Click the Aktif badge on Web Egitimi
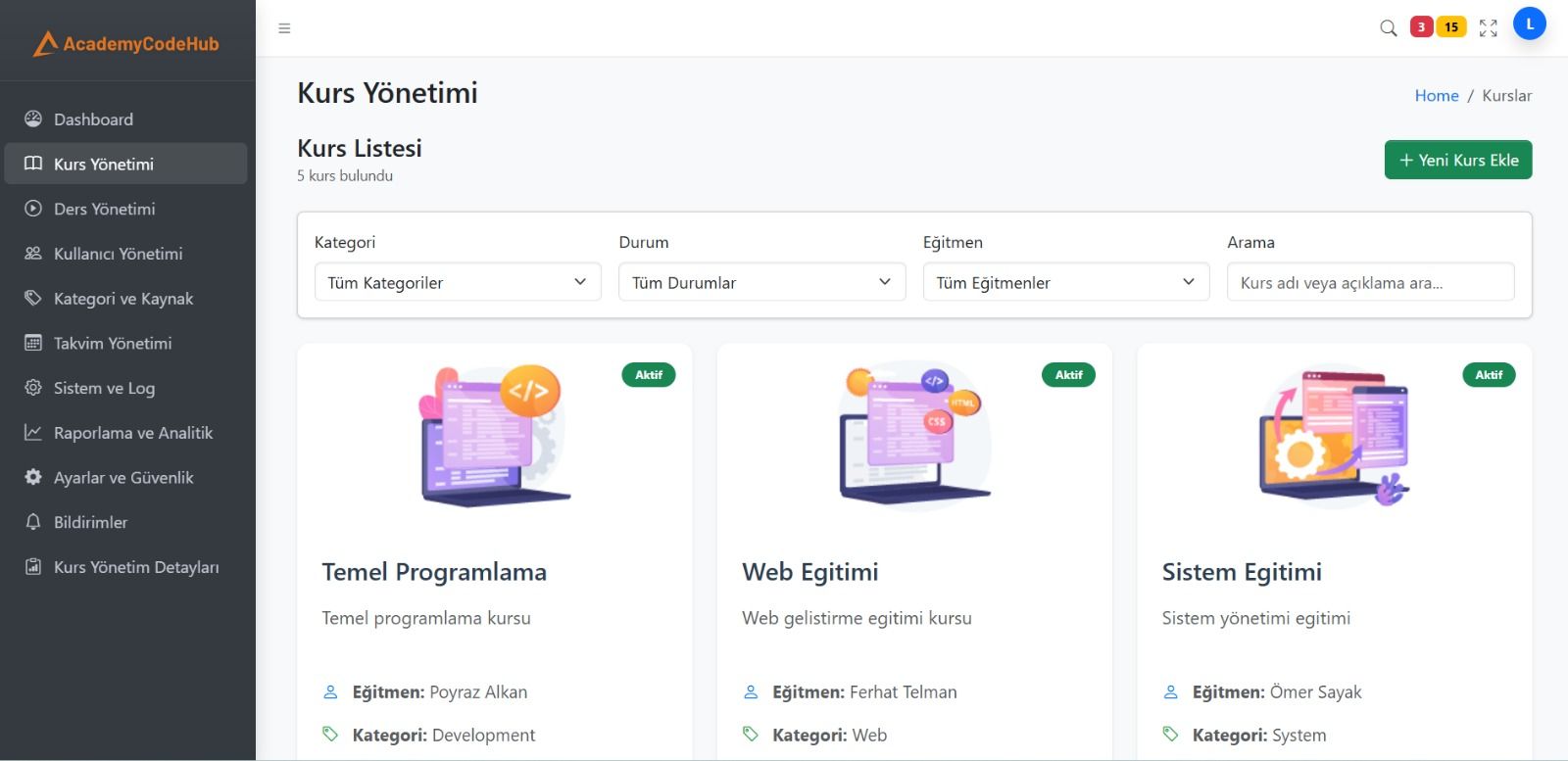1568x761 pixels. click(1068, 375)
